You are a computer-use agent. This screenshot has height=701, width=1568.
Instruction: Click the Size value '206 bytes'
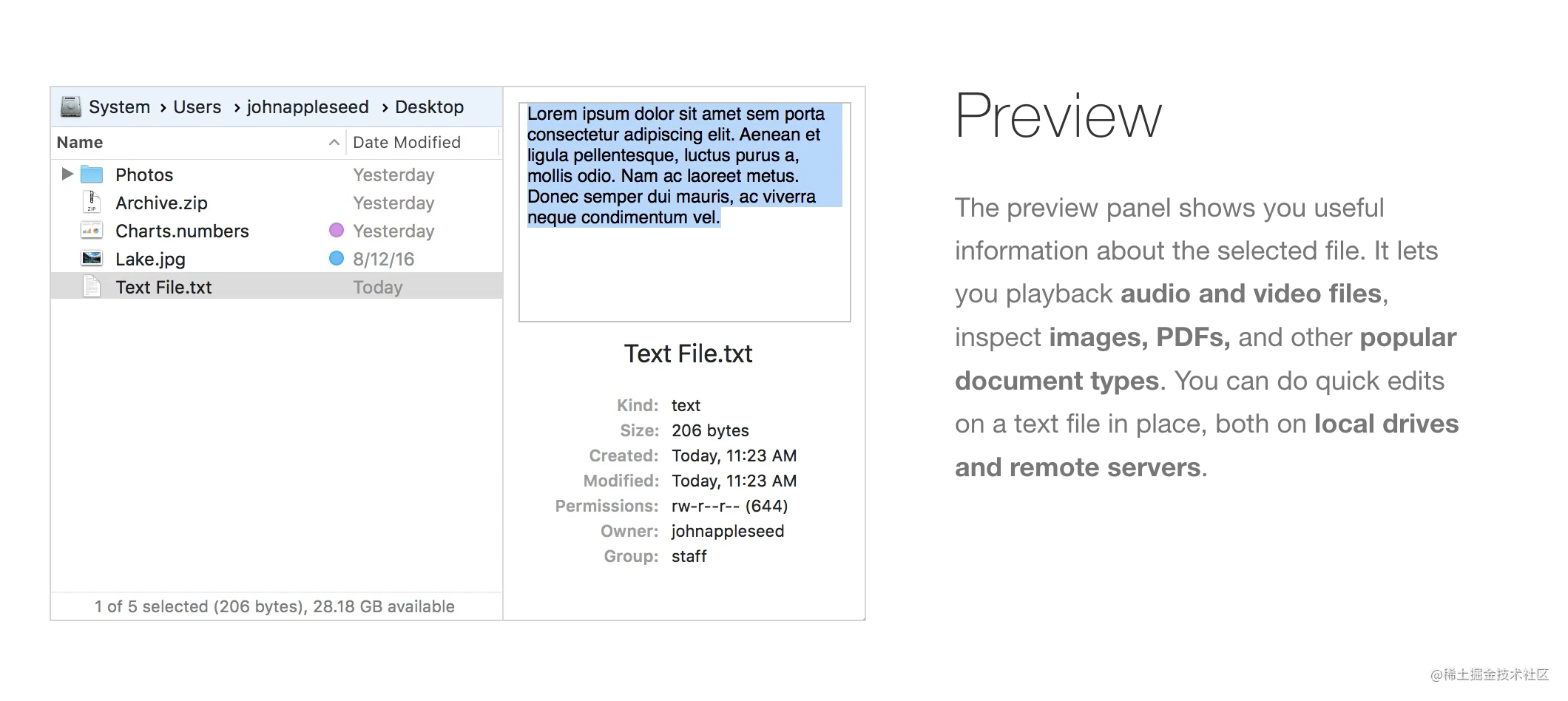point(710,430)
